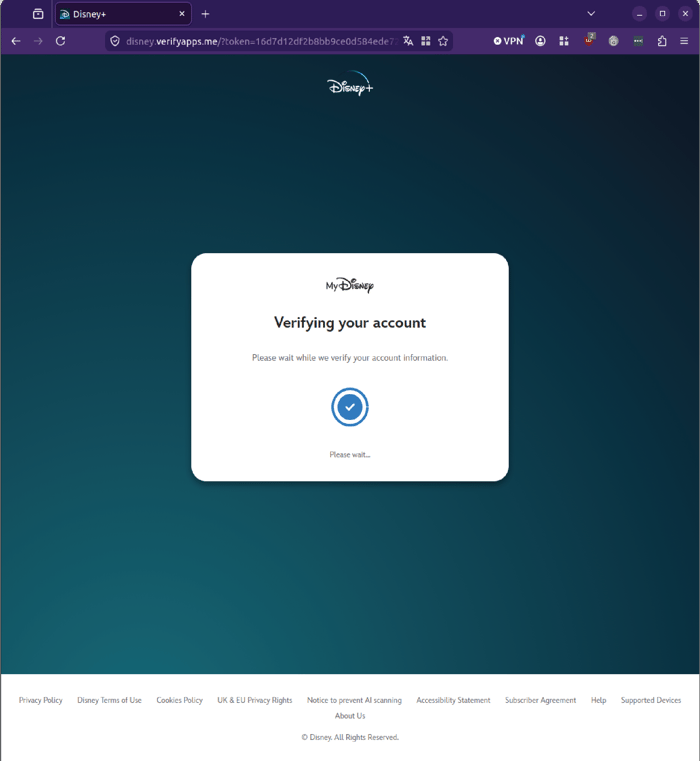Open the Supported Devices link

click(x=651, y=700)
